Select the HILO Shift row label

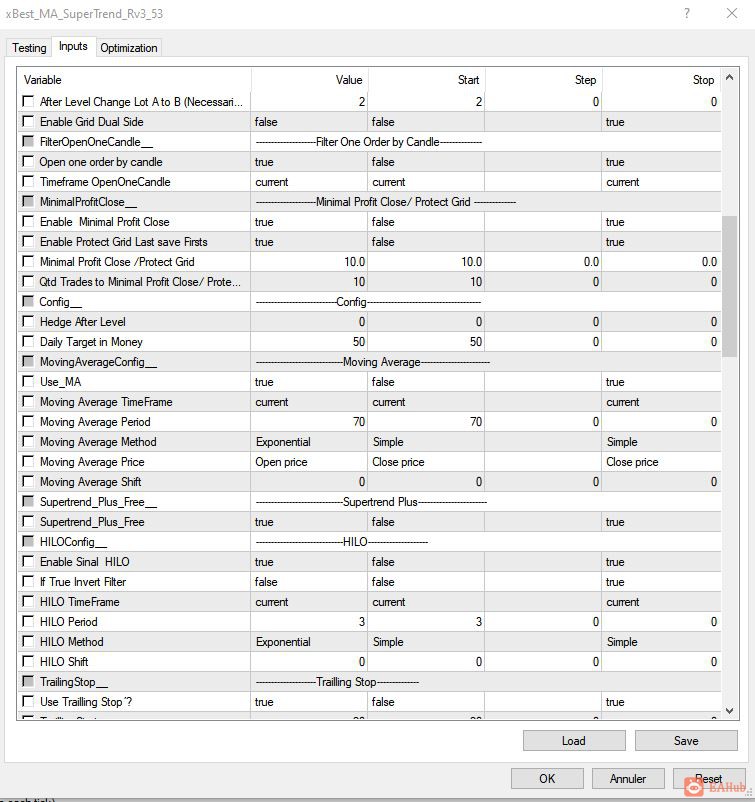click(x=64, y=661)
